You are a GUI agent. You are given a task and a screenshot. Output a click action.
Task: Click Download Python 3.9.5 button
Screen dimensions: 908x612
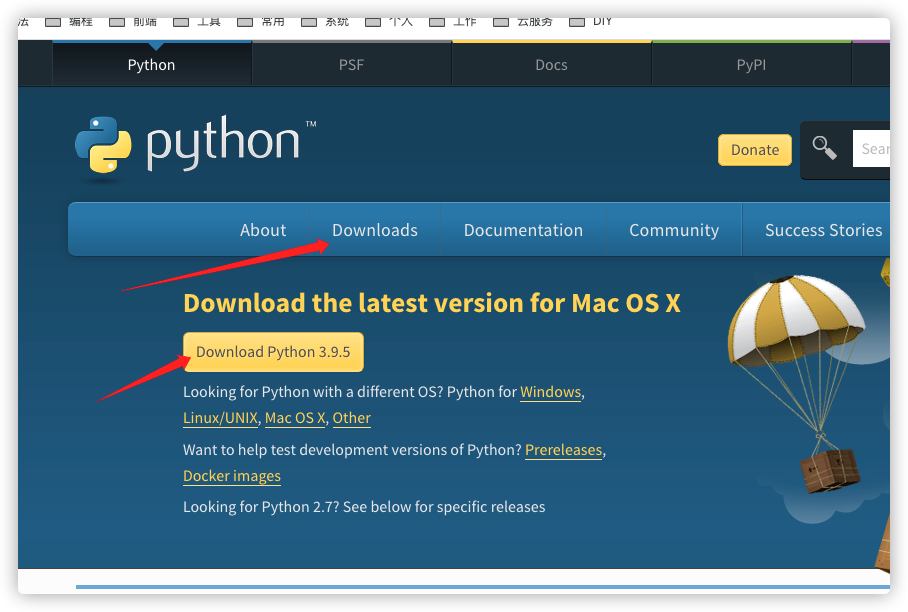[x=273, y=351]
